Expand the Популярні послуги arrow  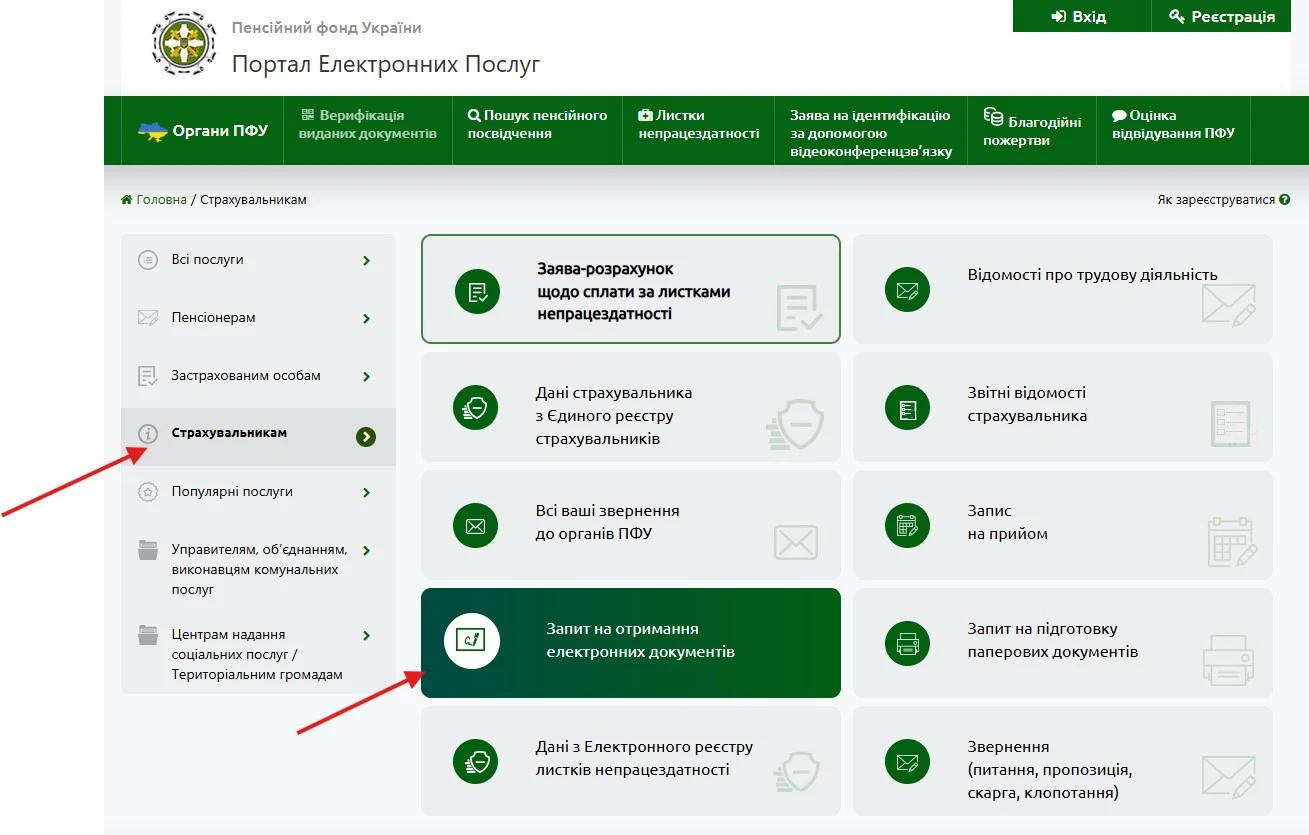coord(366,493)
